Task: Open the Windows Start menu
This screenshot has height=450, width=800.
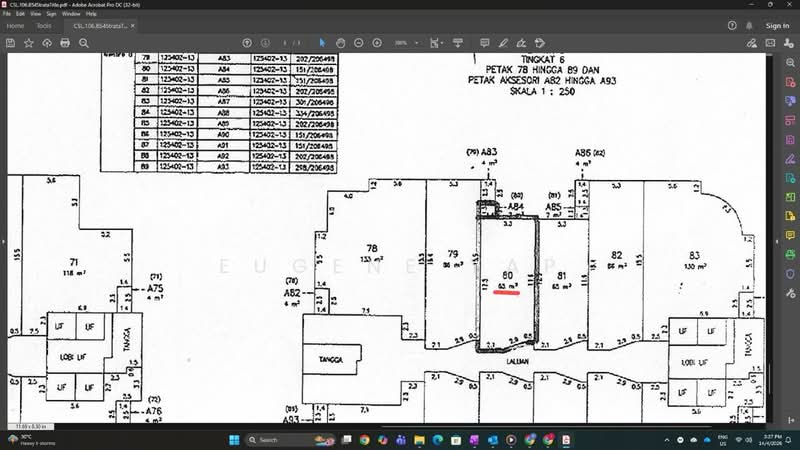Action: pyautogui.click(x=234, y=440)
